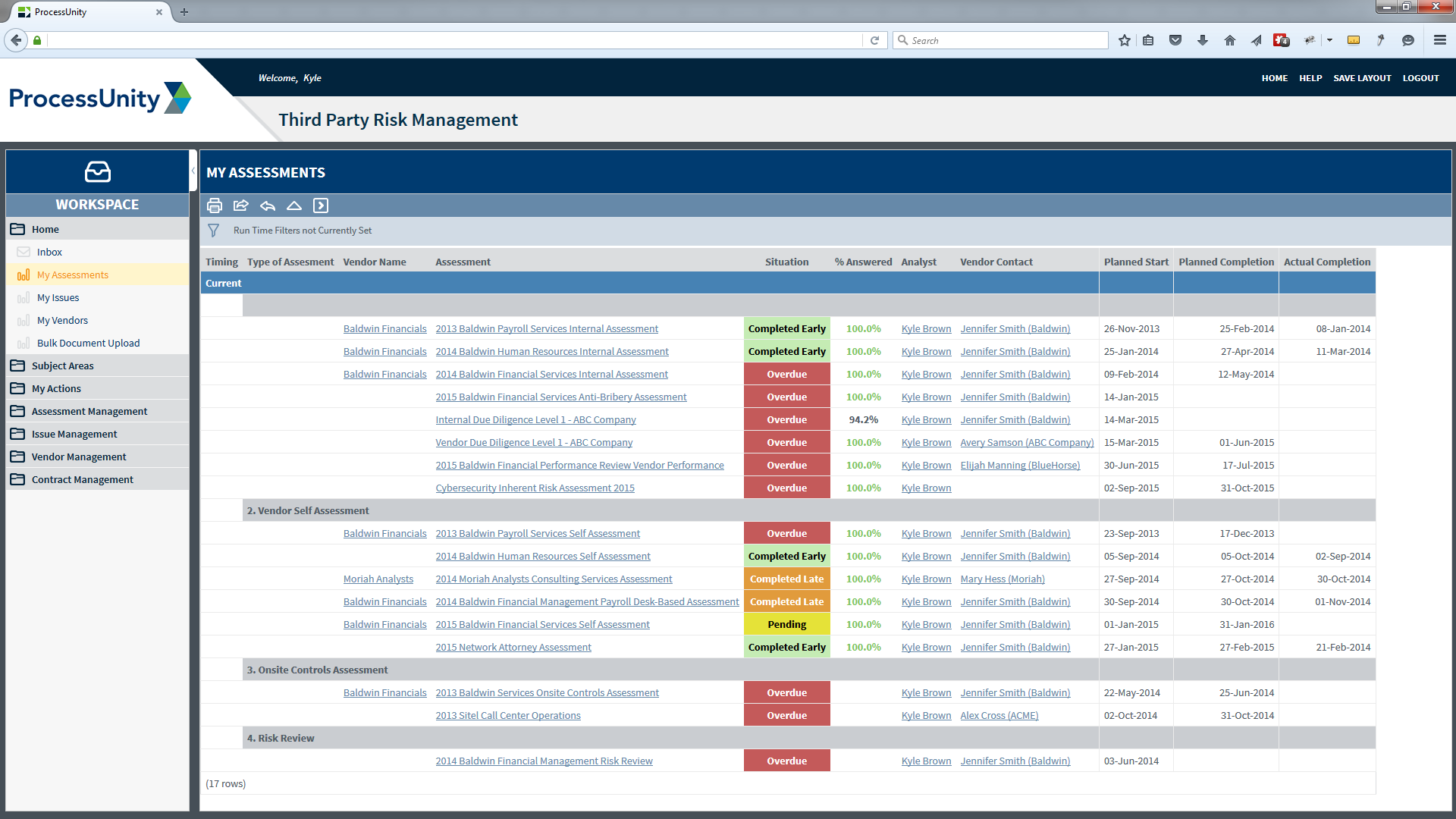Open Mary Hess (Moriah) contact link
Image resolution: width=1456 pixels, height=819 pixels.
tap(1002, 579)
